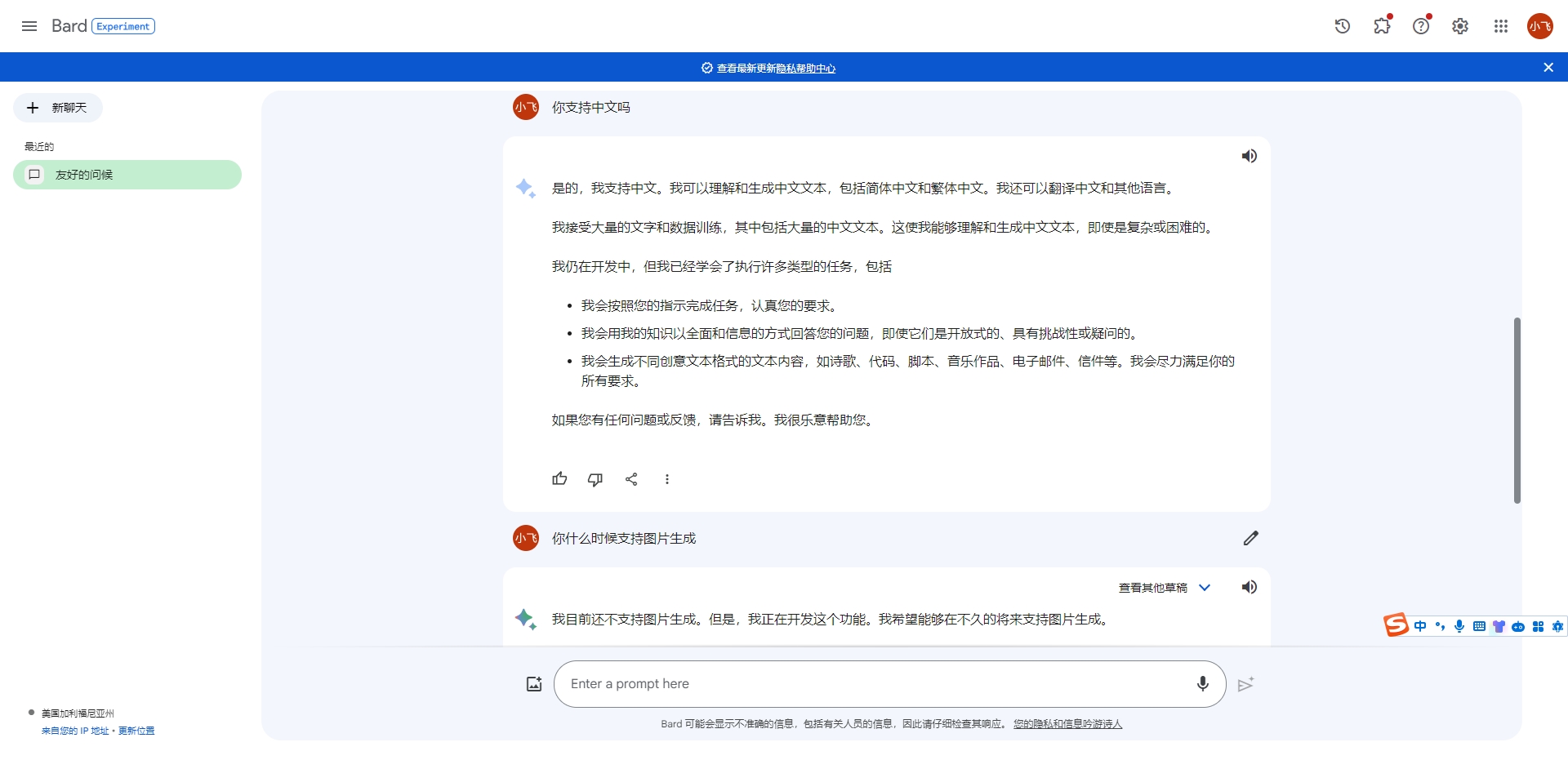Toggle Chinese mode 中 in IME bar
Viewport: 1568px width, 760px height.
(1420, 626)
